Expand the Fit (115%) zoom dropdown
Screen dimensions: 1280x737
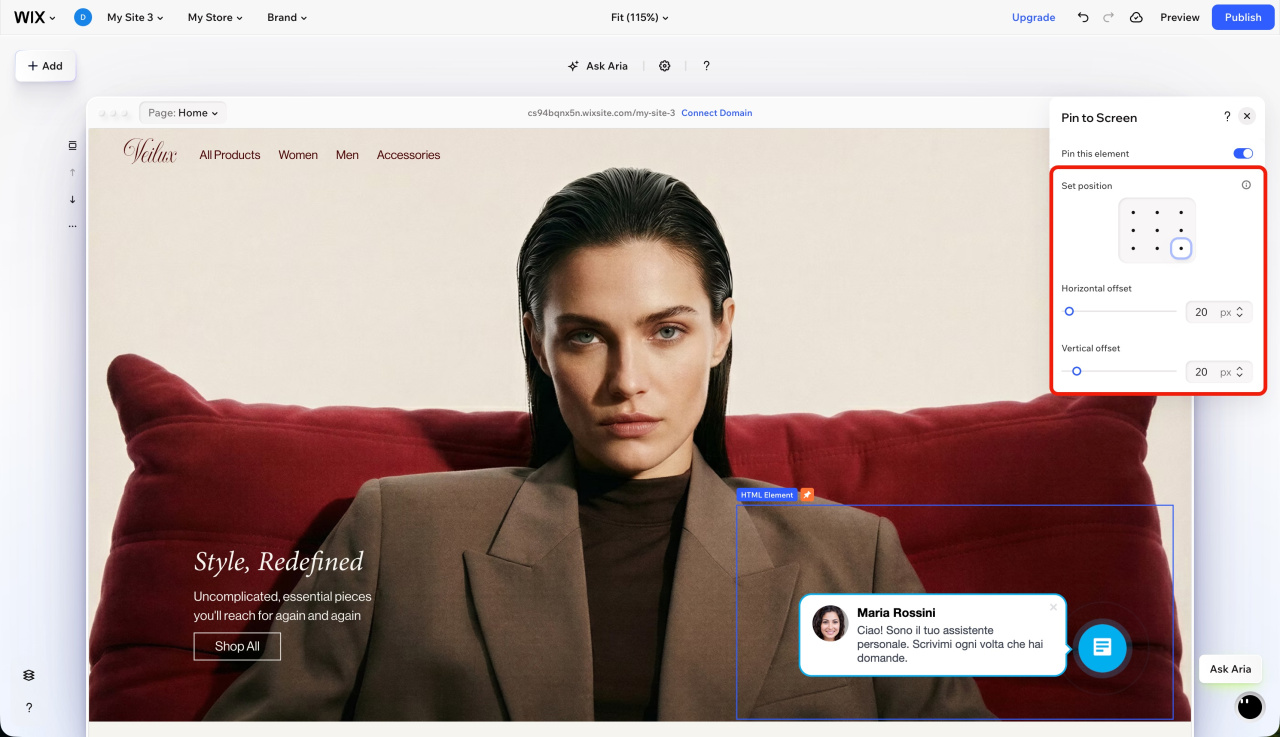pos(639,18)
